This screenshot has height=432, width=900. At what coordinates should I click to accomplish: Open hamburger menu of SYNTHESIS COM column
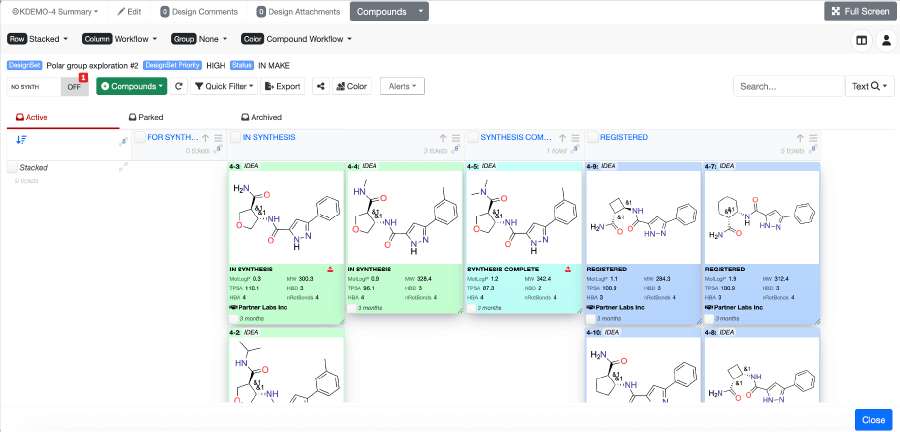coord(575,138)
